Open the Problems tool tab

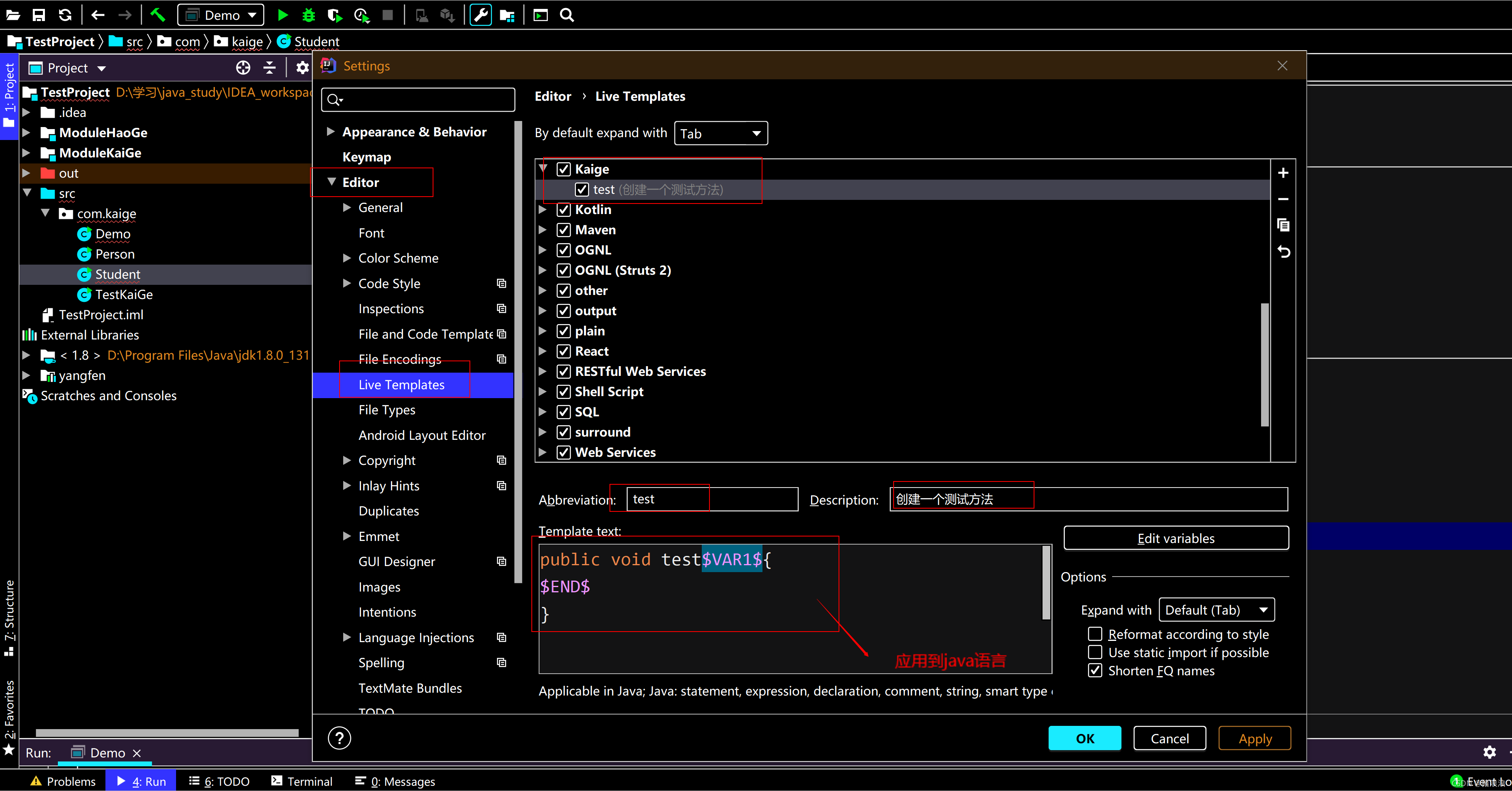click(63, 782)
